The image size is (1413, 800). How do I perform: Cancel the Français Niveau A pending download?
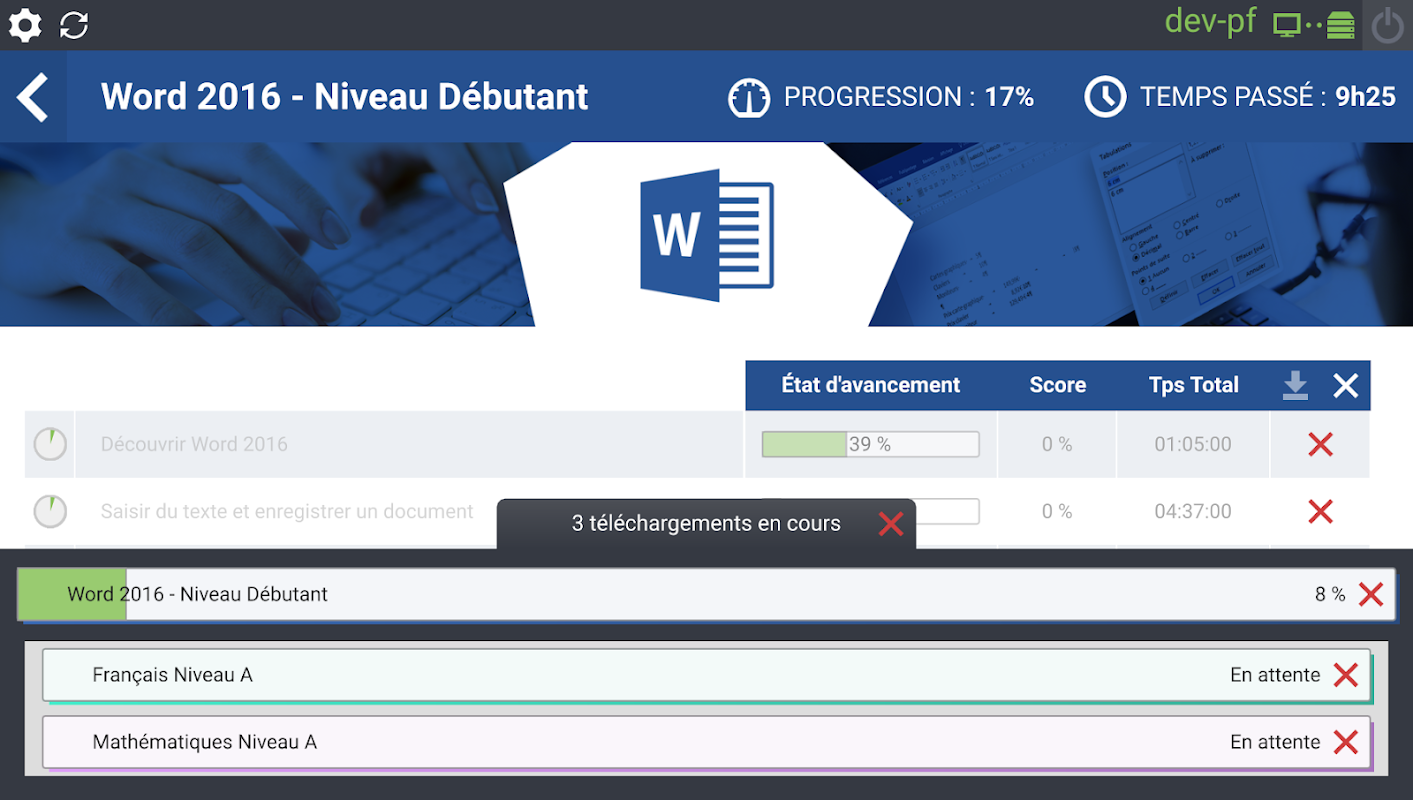[x=1346, y=675]
